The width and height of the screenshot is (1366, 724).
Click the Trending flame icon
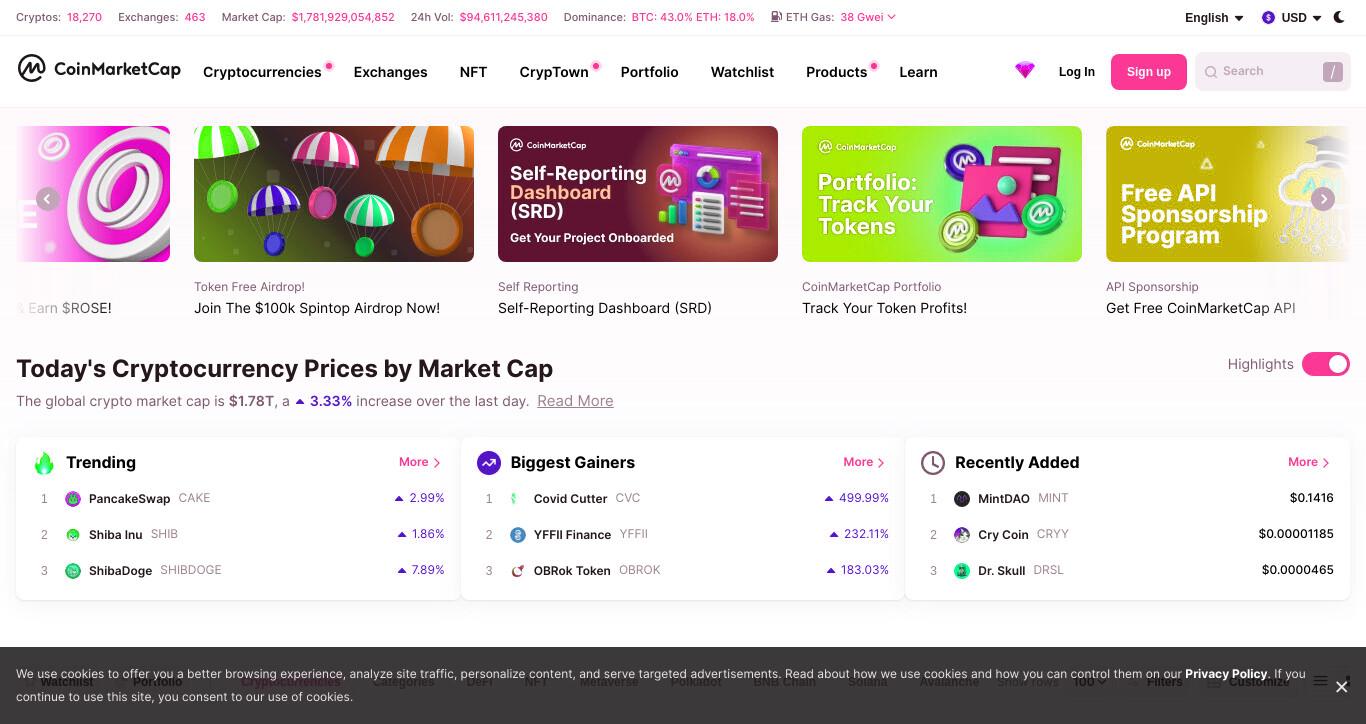click(44, 462)
